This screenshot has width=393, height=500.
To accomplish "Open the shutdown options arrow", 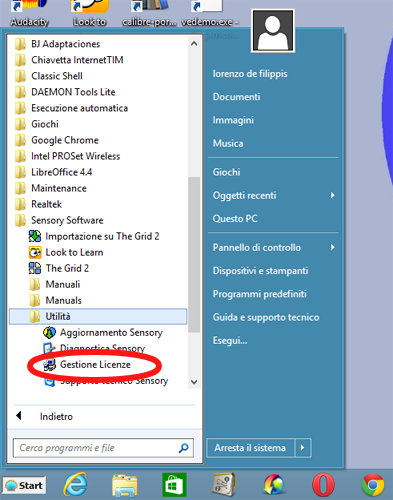I will coord(303,448).
